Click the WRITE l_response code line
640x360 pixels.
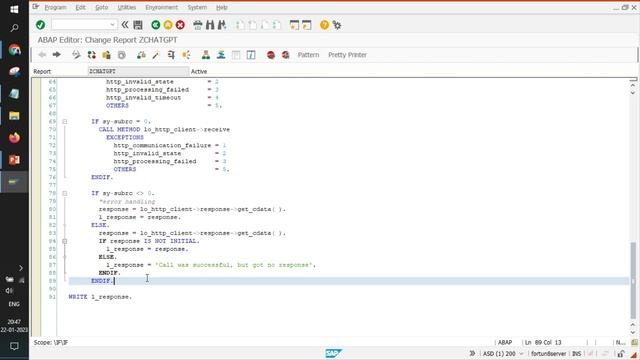point(100,297)
